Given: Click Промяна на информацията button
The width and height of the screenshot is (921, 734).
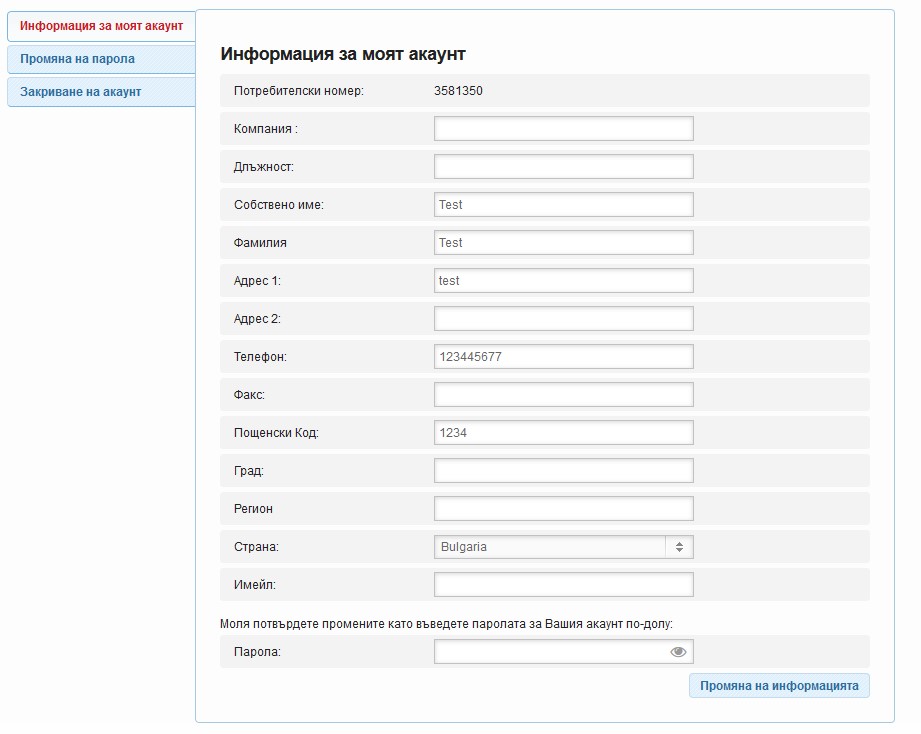Looking at the screenshot, I should pos(779,686).
